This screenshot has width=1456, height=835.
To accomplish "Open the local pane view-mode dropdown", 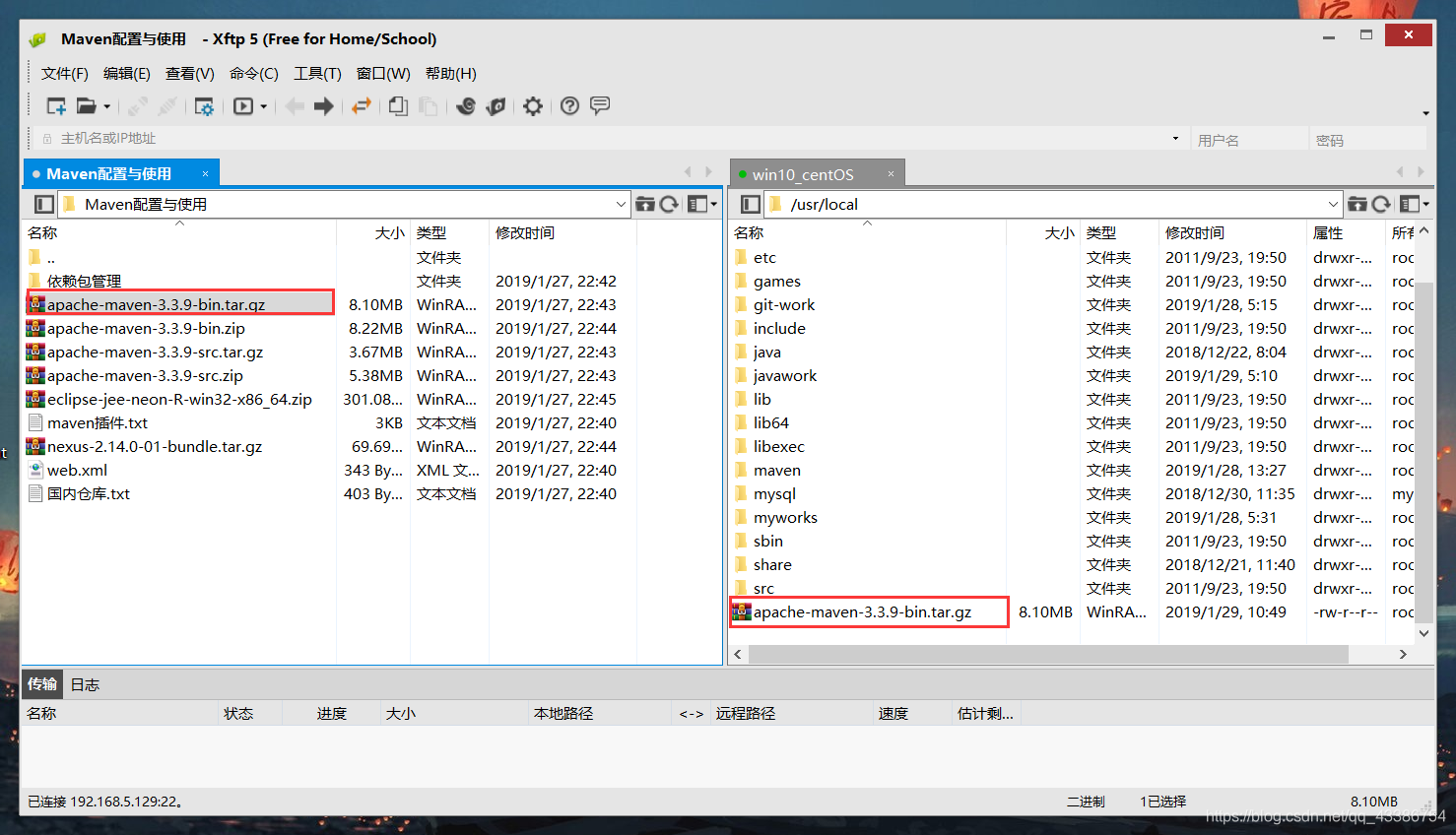I will 713,204.
